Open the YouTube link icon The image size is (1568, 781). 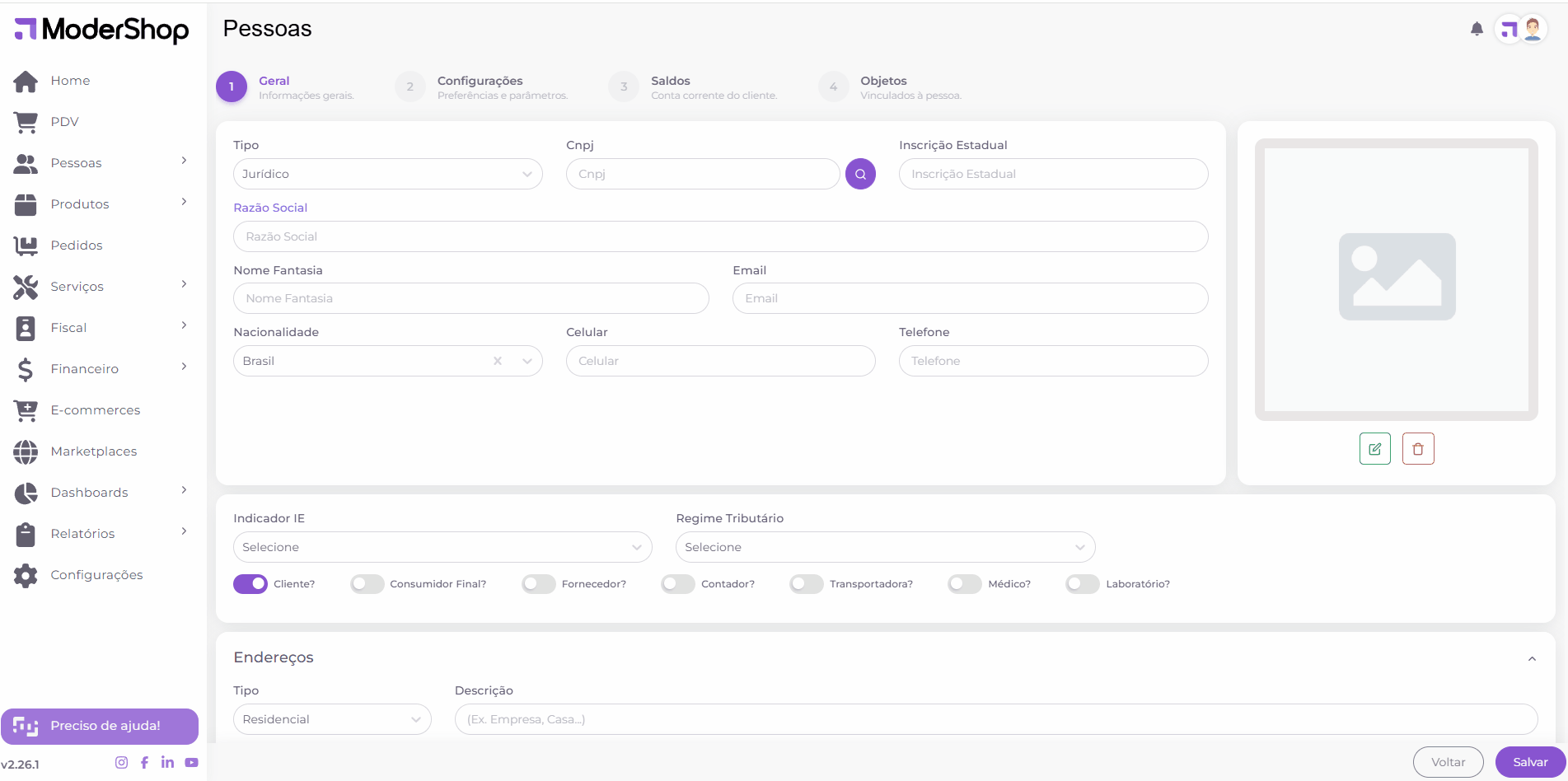point(191,763)
